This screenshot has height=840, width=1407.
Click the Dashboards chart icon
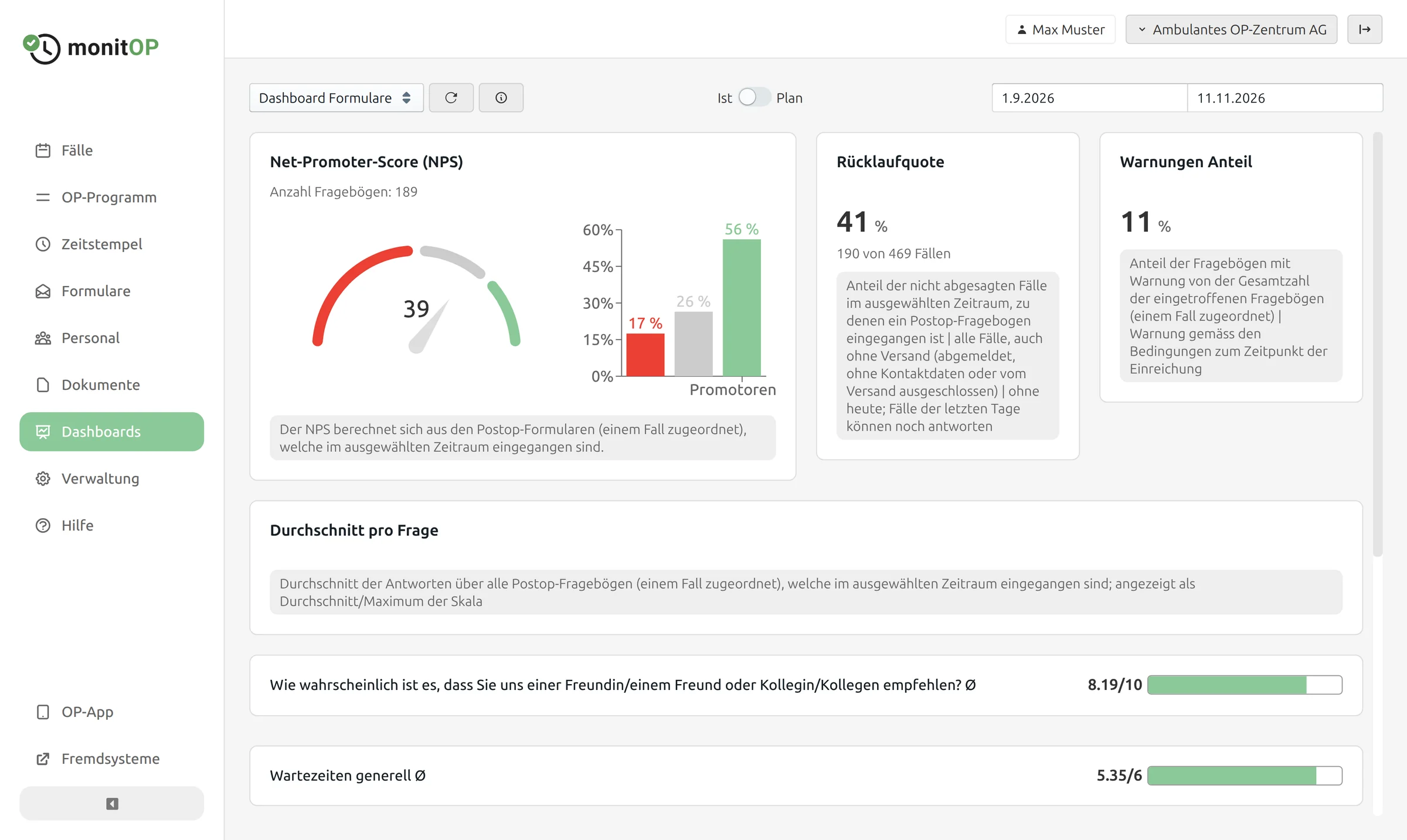(43, 432)
